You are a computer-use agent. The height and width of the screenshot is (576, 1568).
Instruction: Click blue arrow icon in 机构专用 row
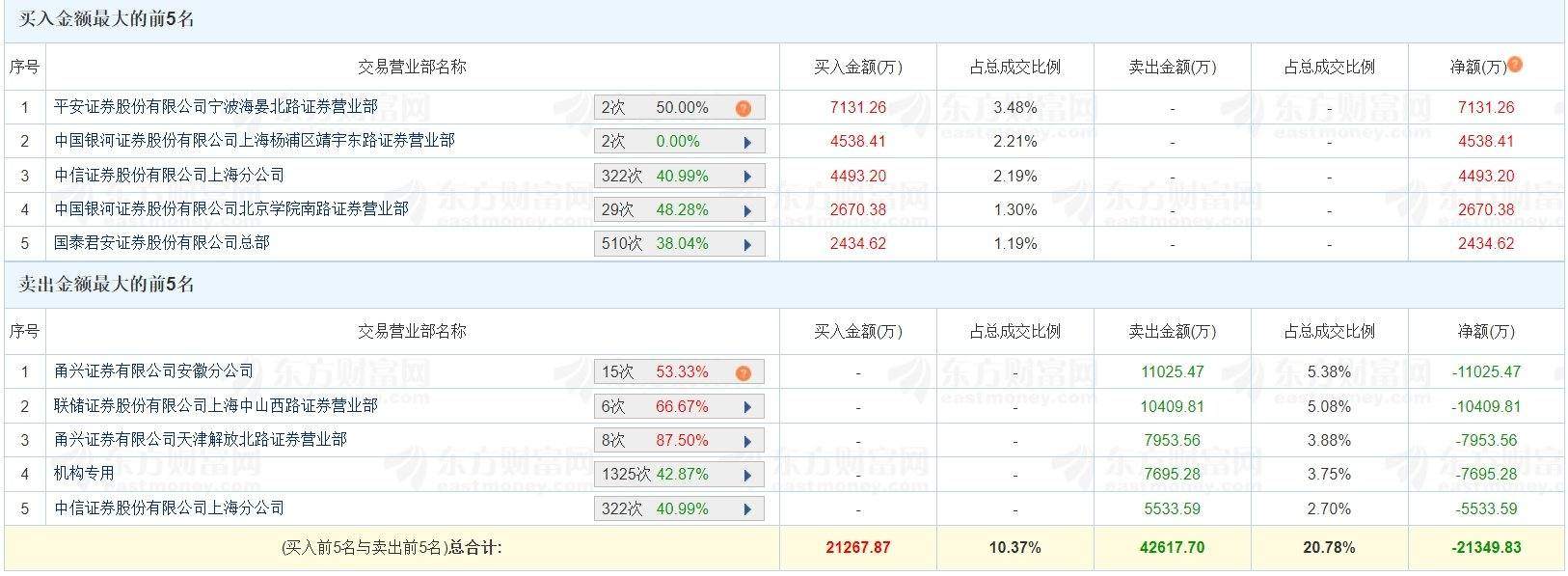[747, 475]
